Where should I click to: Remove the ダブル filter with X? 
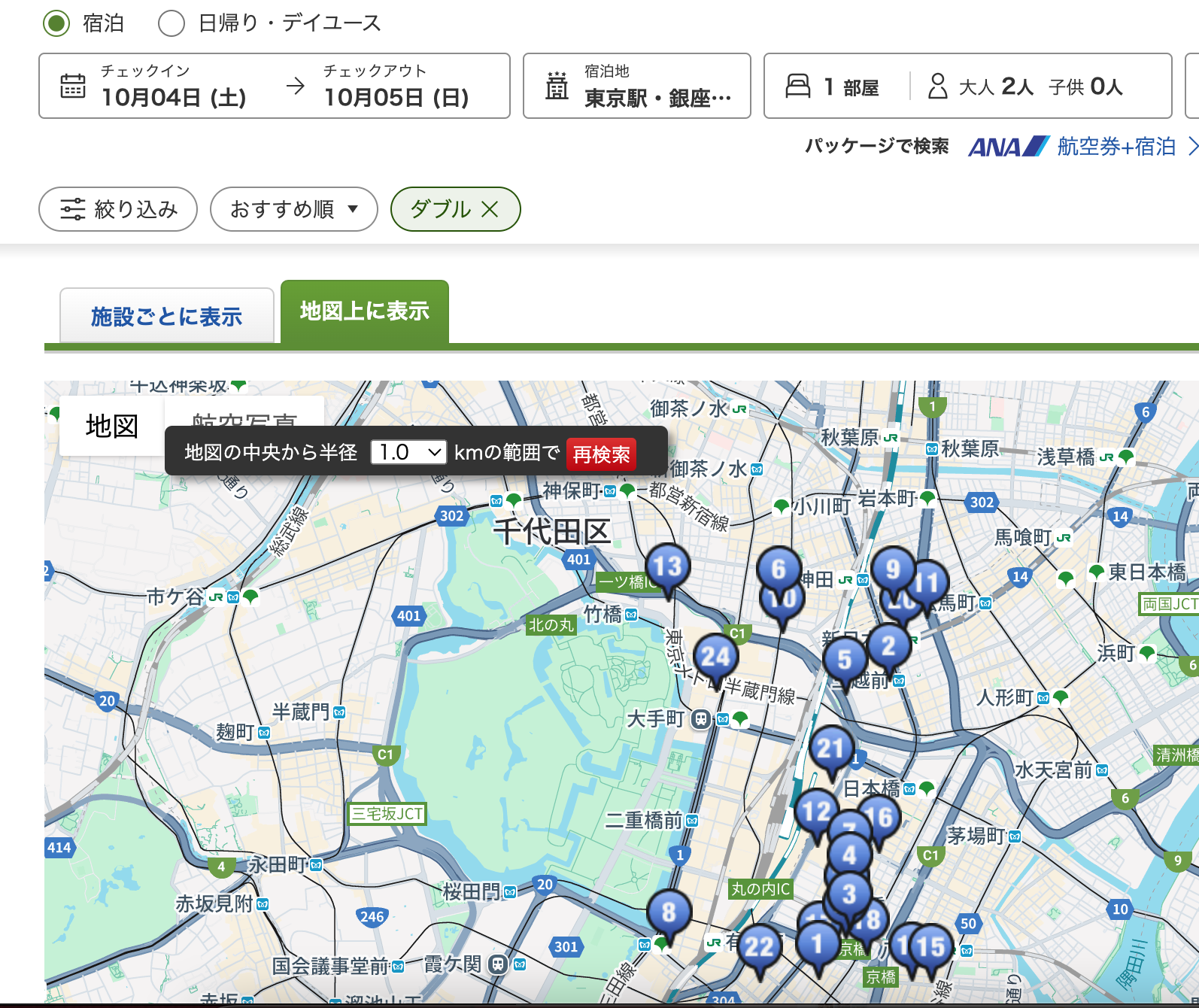point(490,209)
